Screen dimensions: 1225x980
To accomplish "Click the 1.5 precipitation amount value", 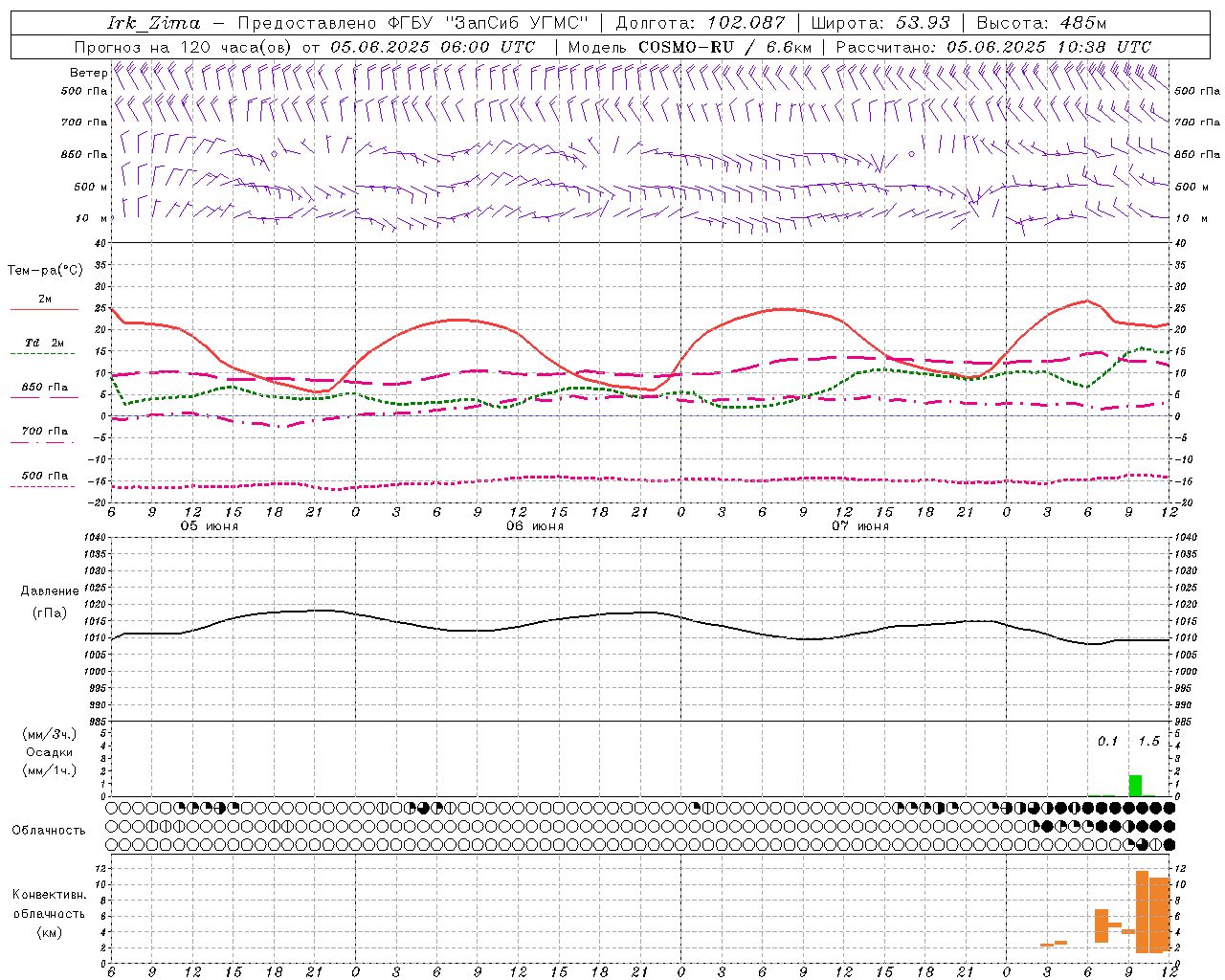I will click(1148, 741).
